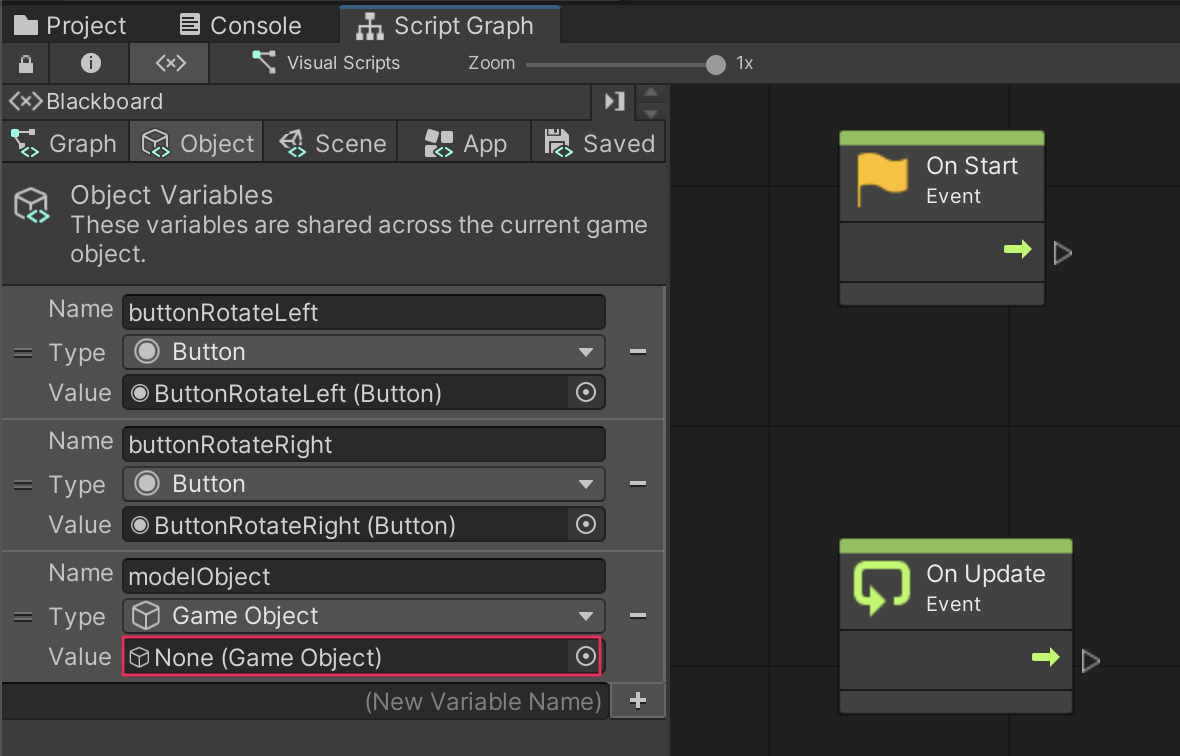Click the plus button to add variable
This screenshot has width=1180, height=756.
click(x=638, y=701)
